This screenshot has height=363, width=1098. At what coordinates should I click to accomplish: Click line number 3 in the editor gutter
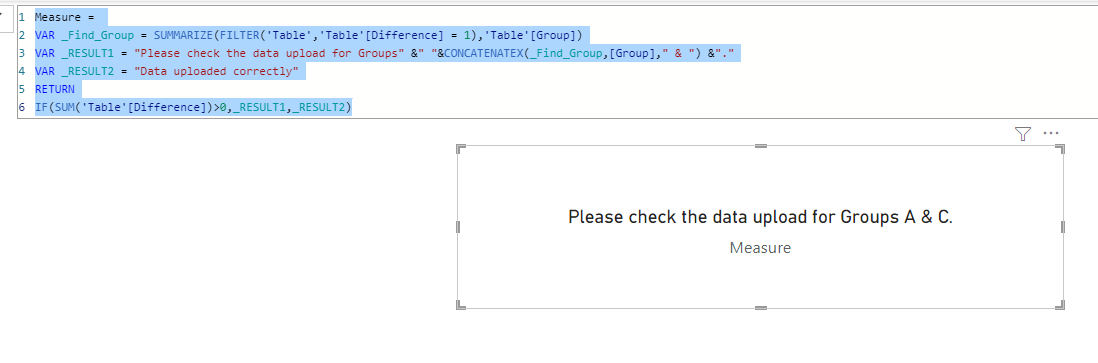pyautogui.click(x=22, y=53)
